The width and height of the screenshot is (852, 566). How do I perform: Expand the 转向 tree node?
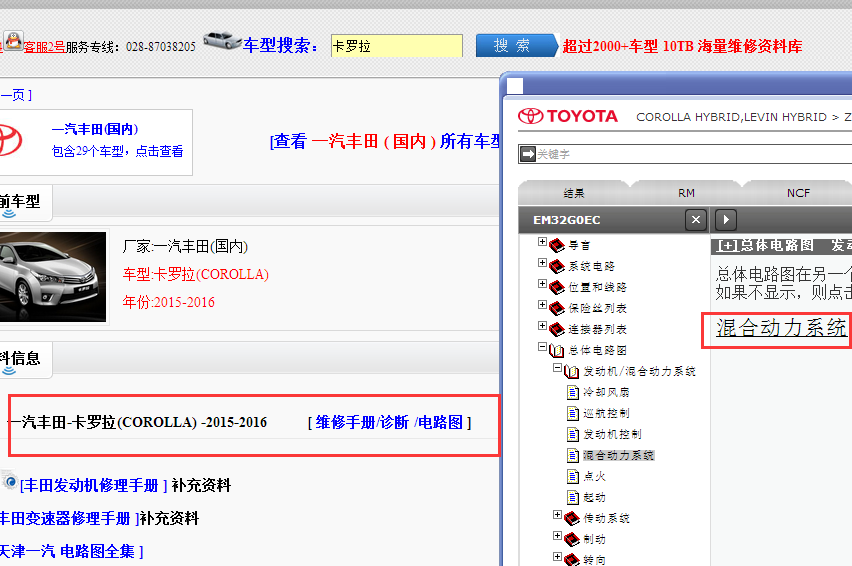pos(557,556)
